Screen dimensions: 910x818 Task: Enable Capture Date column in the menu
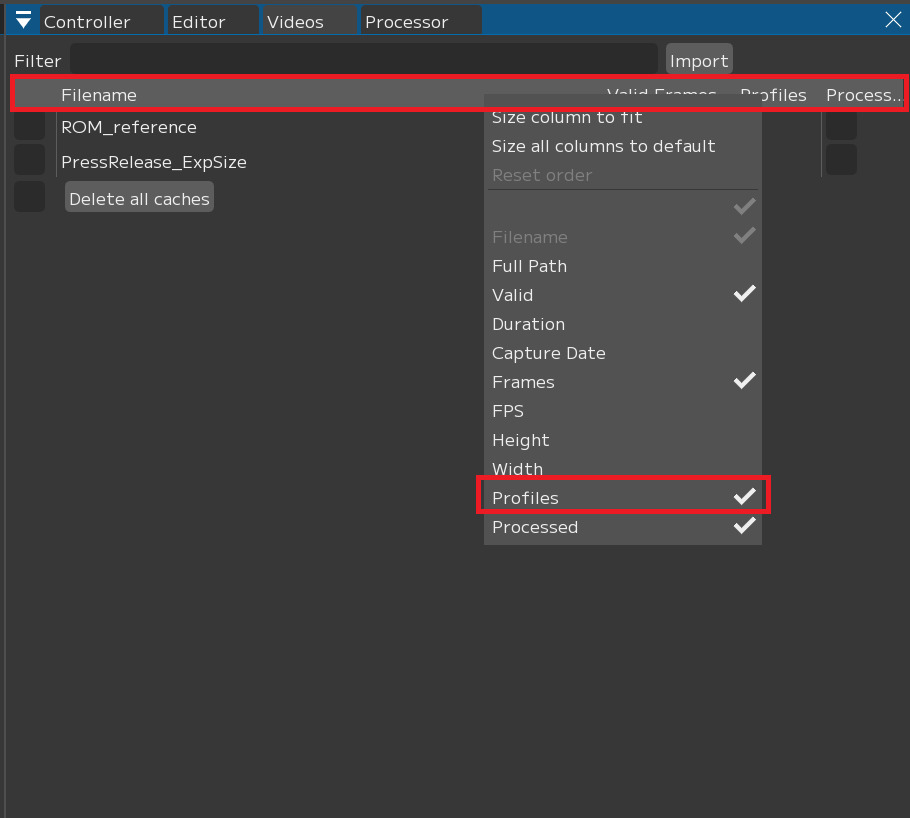tap(548, 353)
